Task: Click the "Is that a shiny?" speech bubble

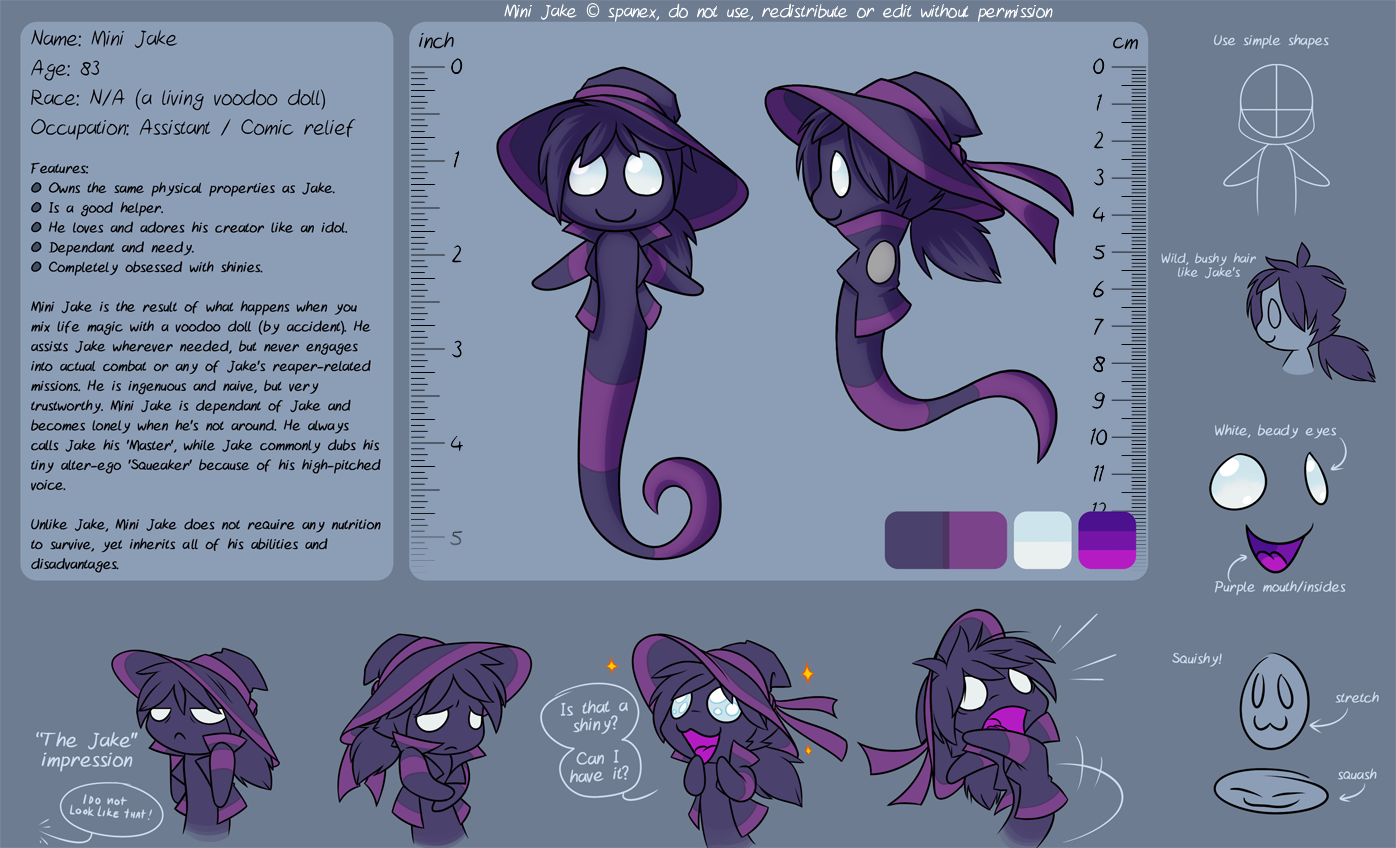Action: tap(588, 717)
